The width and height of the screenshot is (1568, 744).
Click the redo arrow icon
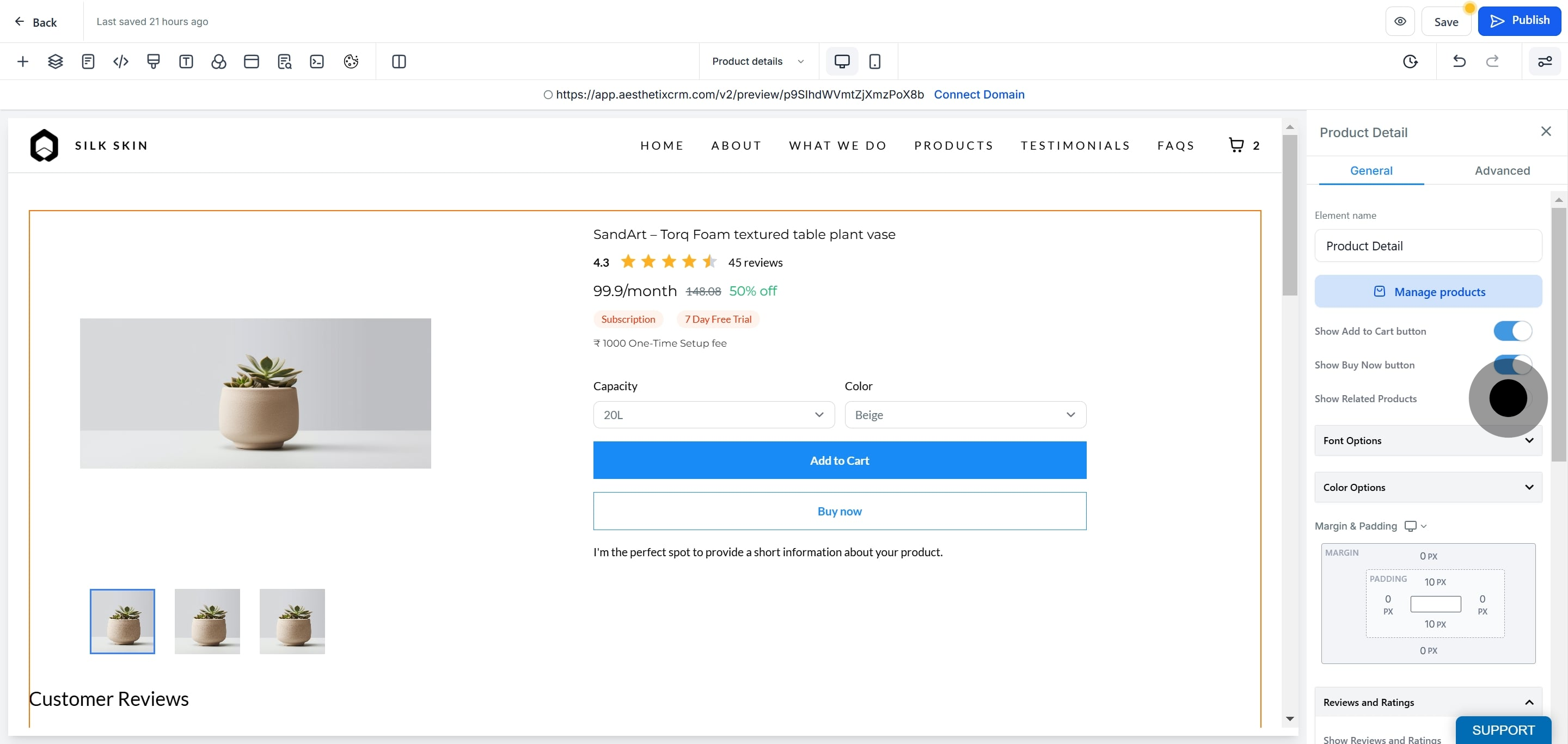pyautogui.click(x=1492, y=62)
